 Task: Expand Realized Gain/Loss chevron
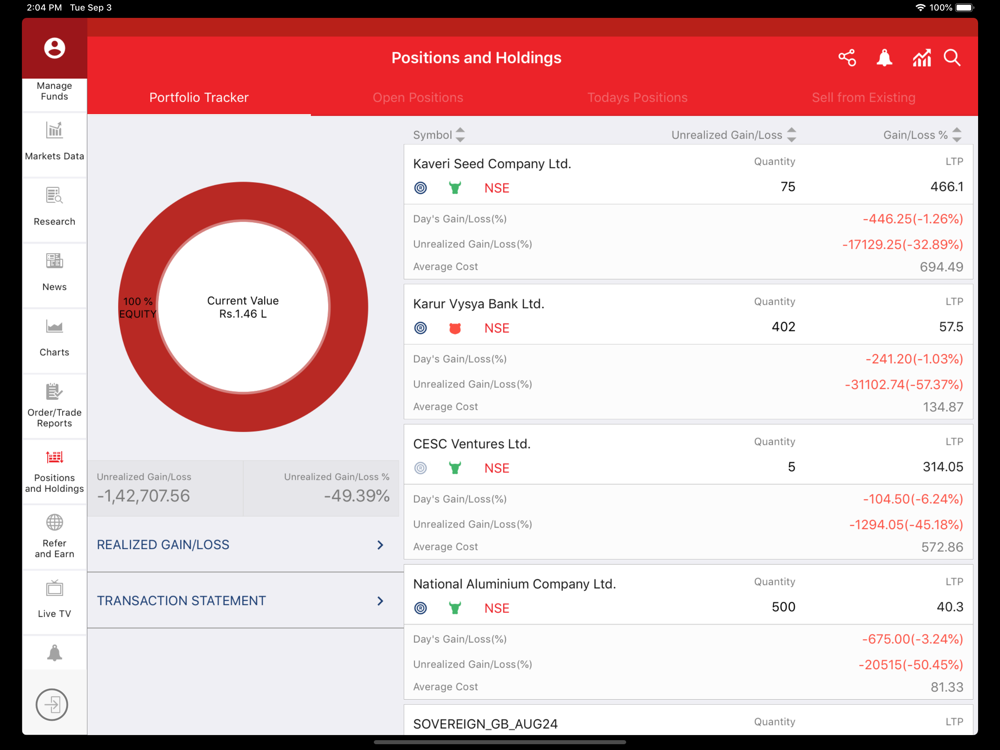380,545
